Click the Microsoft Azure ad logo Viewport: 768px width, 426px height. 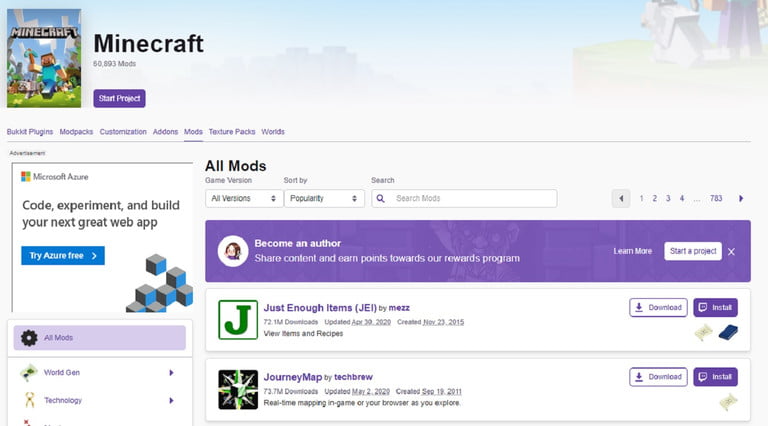(x=55, y=177)
